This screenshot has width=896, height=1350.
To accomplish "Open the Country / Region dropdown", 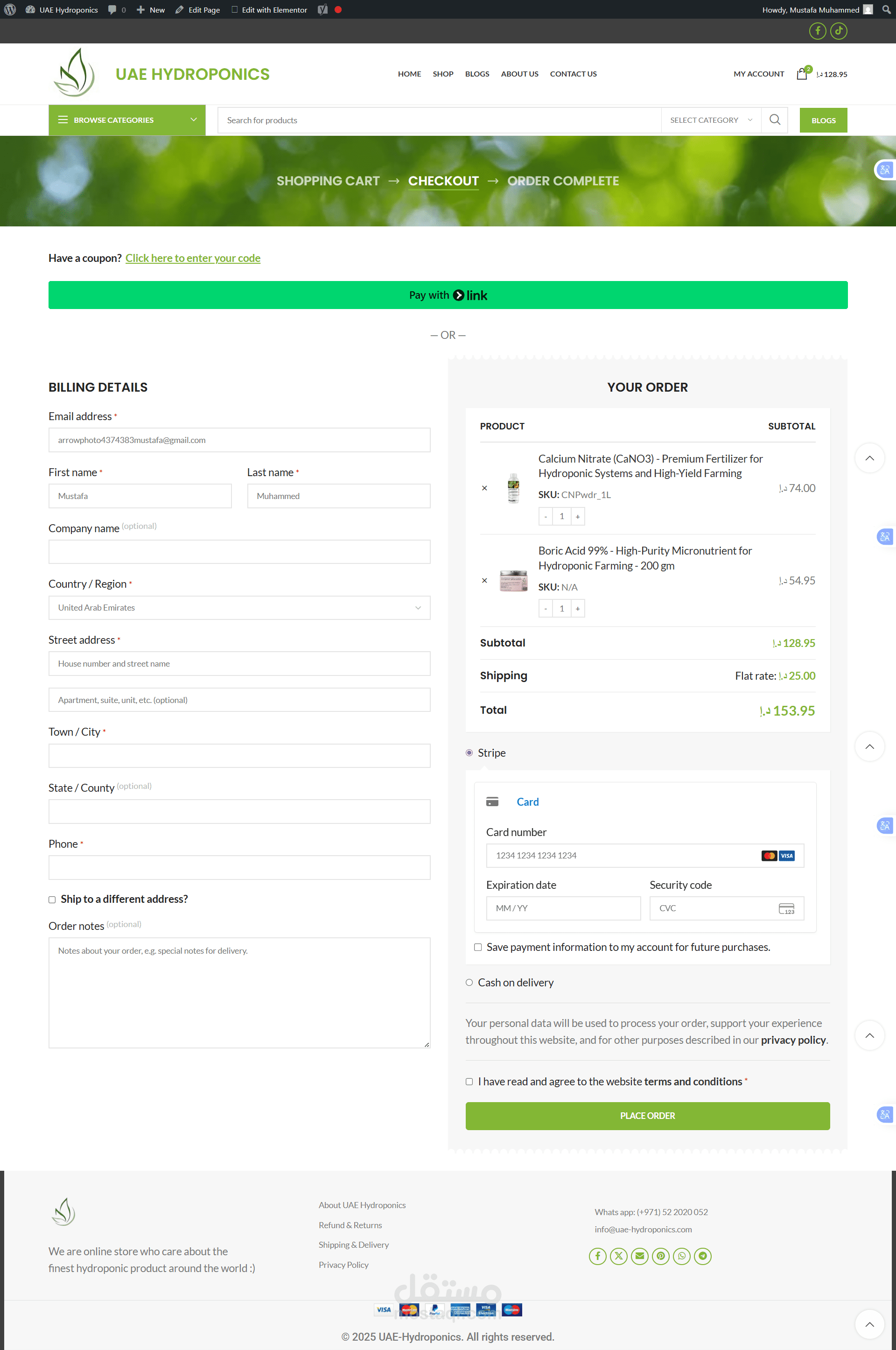I will click(x=239, y=608).
